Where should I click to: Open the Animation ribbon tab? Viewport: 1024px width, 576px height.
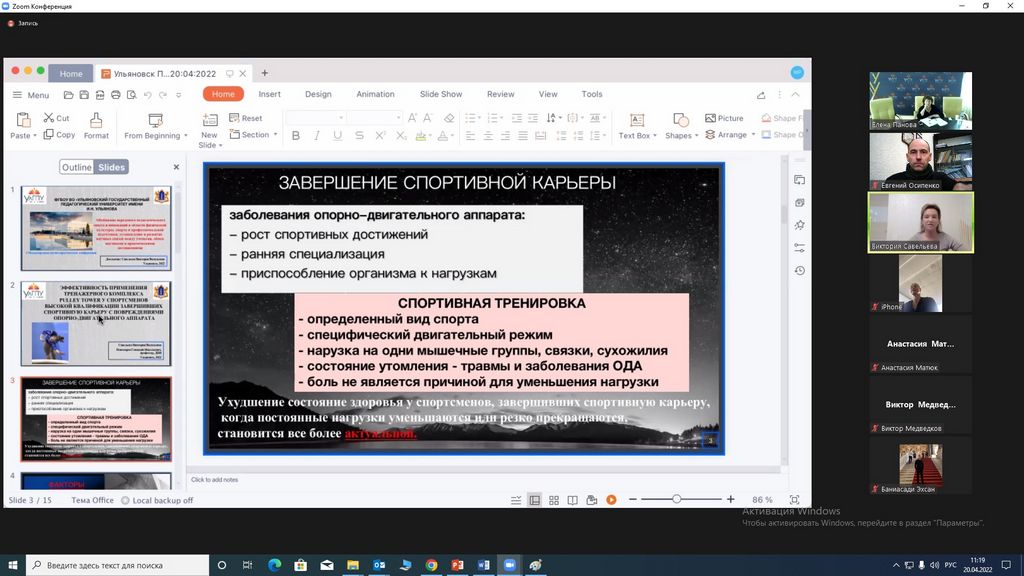coord(375,94)
